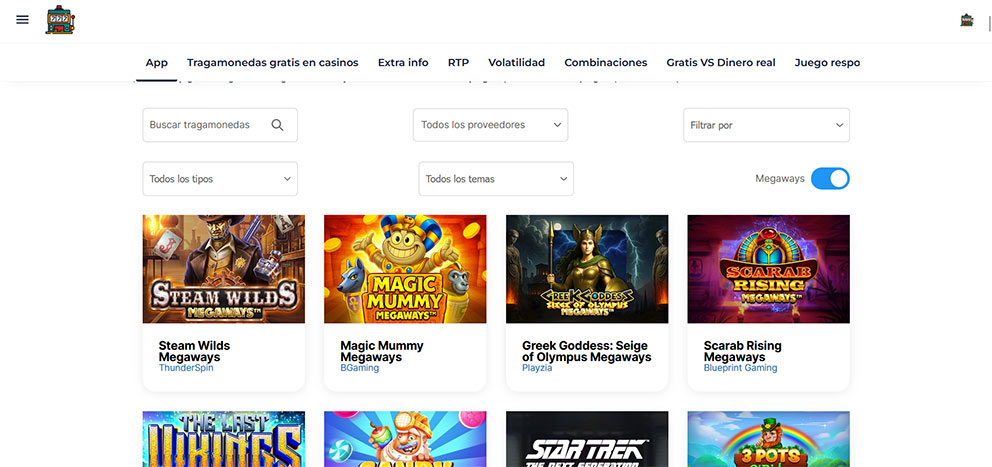Open the Todos los temas dropdown
Image resolution: width=992 pixels, height=467 pixels.
point(496,179)
